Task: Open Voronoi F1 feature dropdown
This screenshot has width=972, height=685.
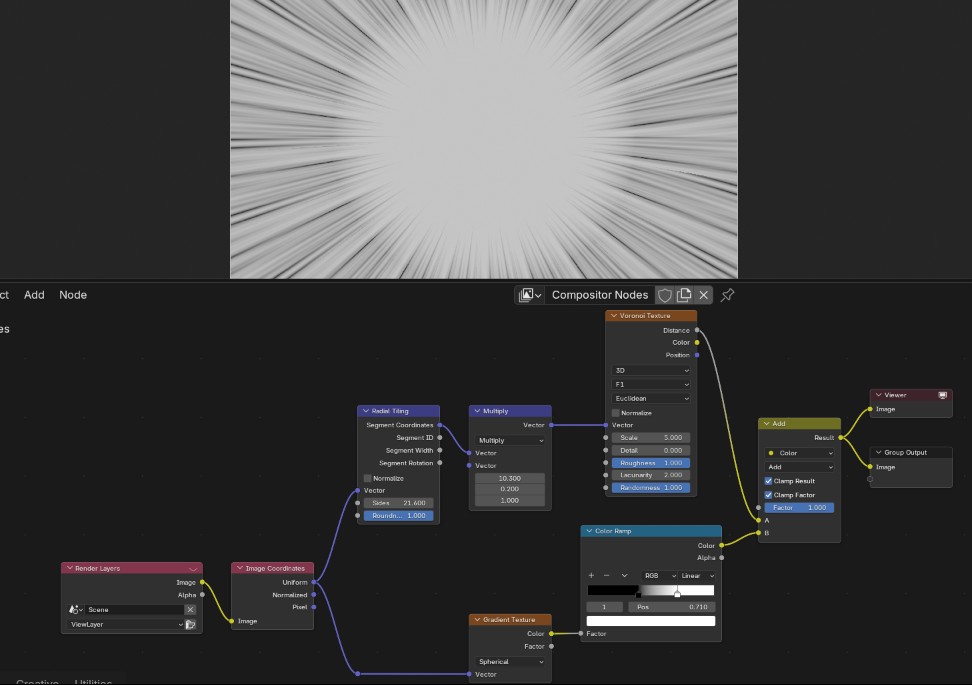Action: tap(651, 384)
